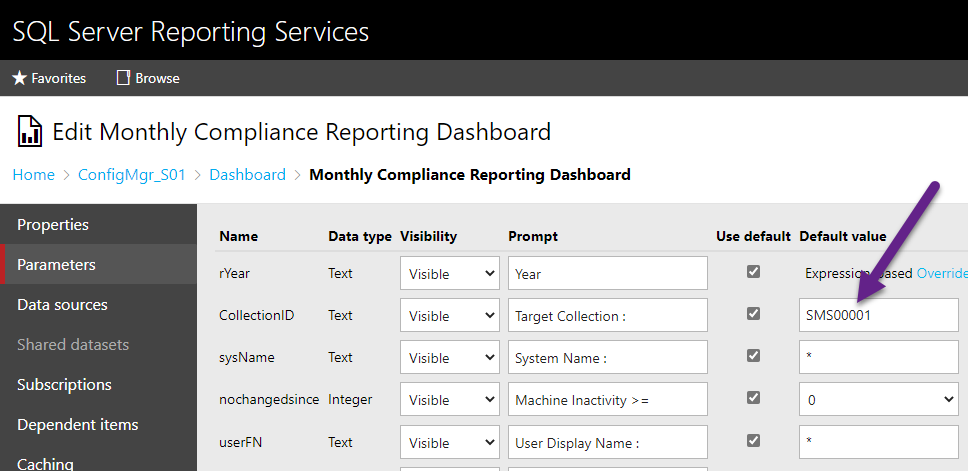Image resolution: width=968 pixels, height=471 pixels.
Task: Click the Integer data type cell
Action: (x=350, y=399)
